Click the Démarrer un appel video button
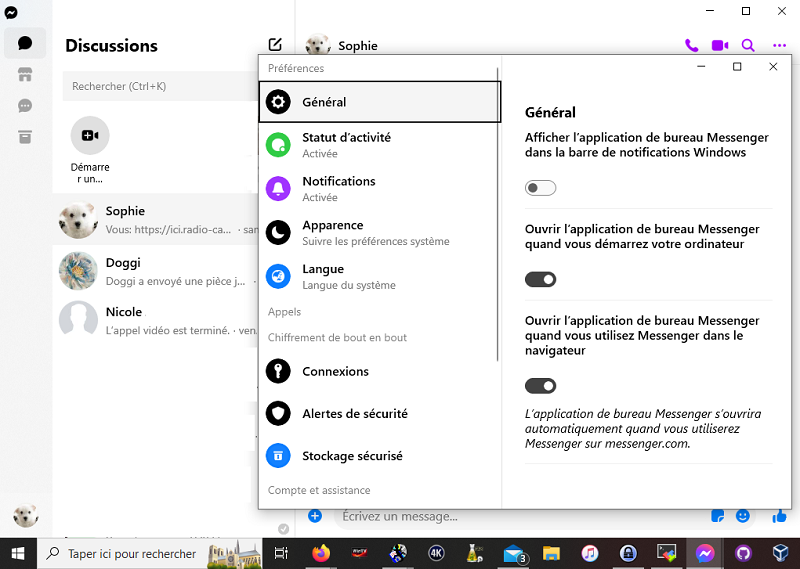The image size is (800, 569). tap(90, 135)
